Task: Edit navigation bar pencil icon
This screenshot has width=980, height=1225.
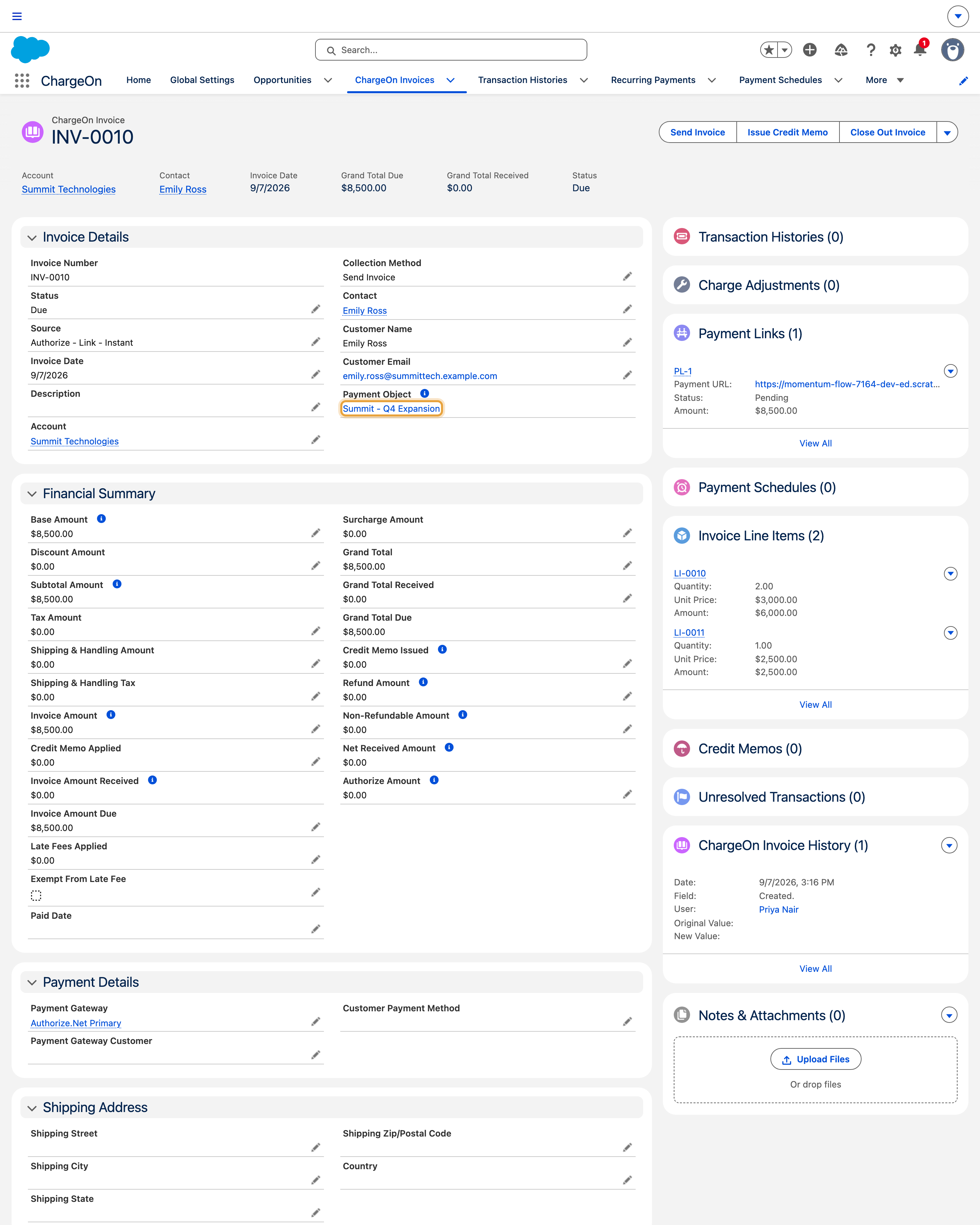Action: (x=963, y=81)
